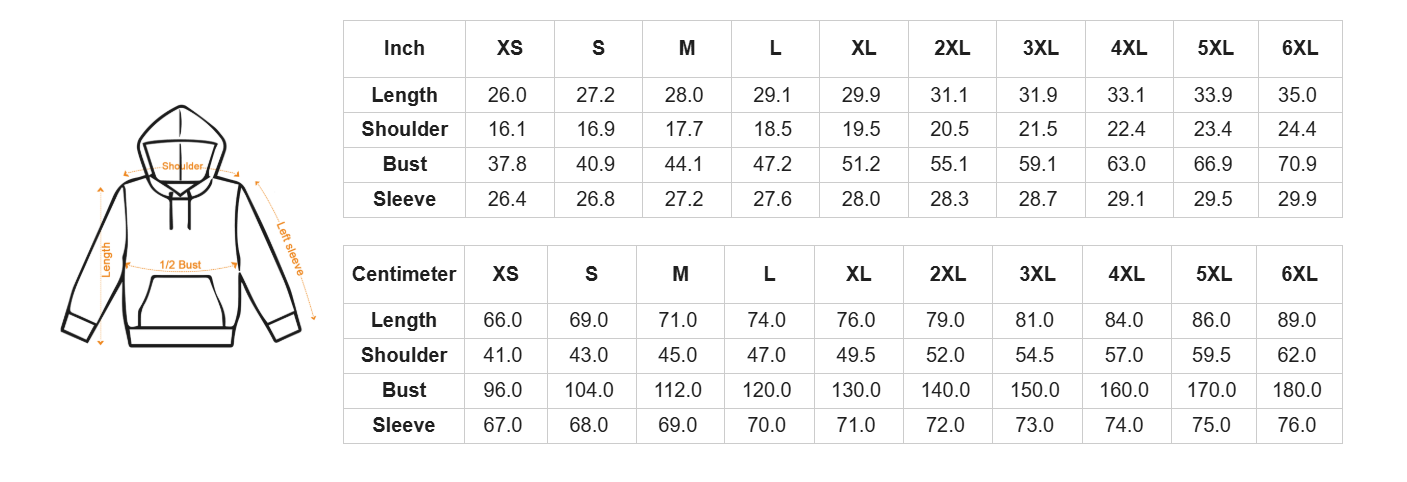
Task: Click the 24.4 shoulder value for 6XL
Action: pyautogui.click(x=1297, y=129)
